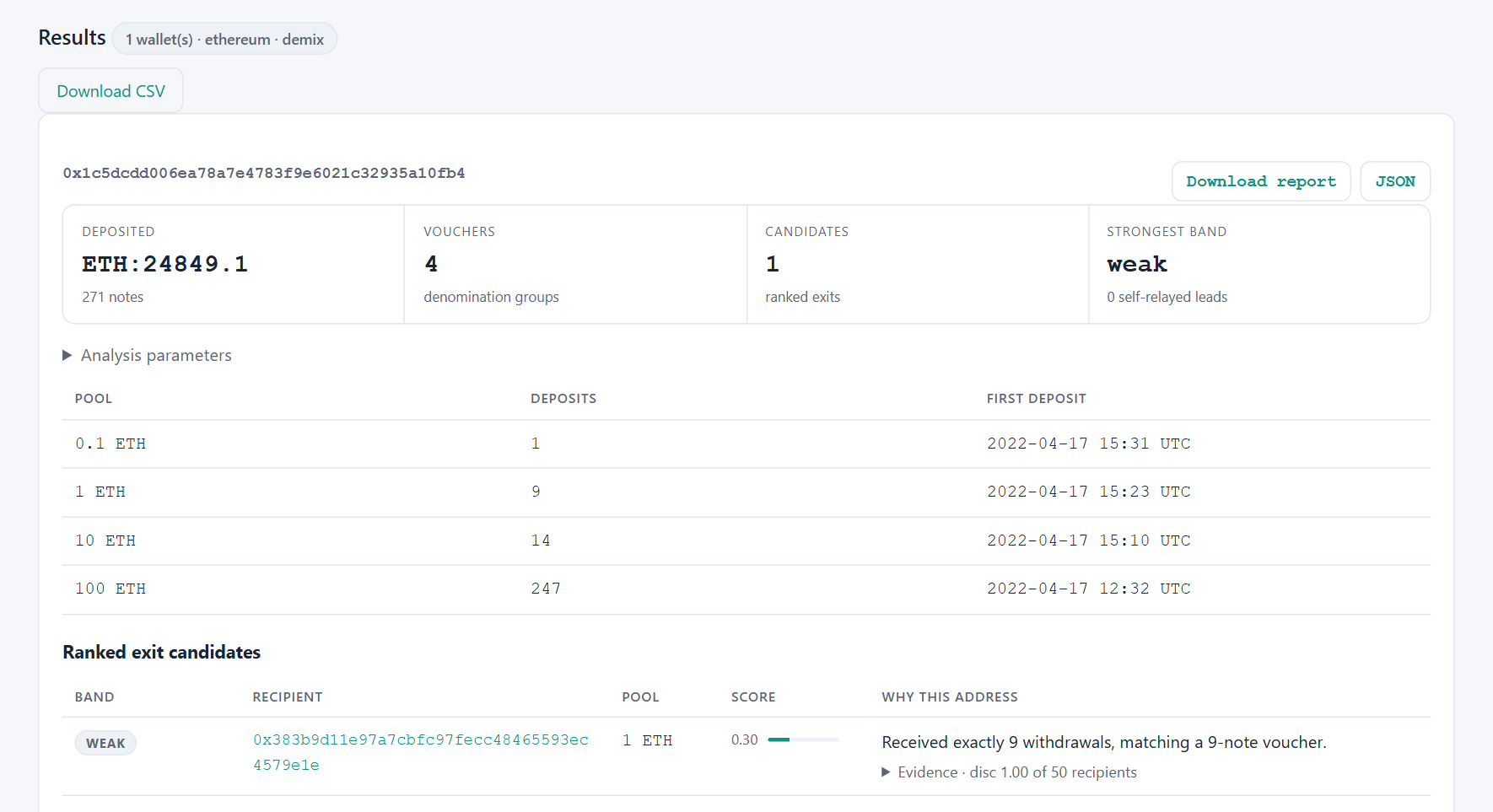Click the Download CSV button
The image size is (1493, 812).
pyautogui.click(x=110, y=91)
